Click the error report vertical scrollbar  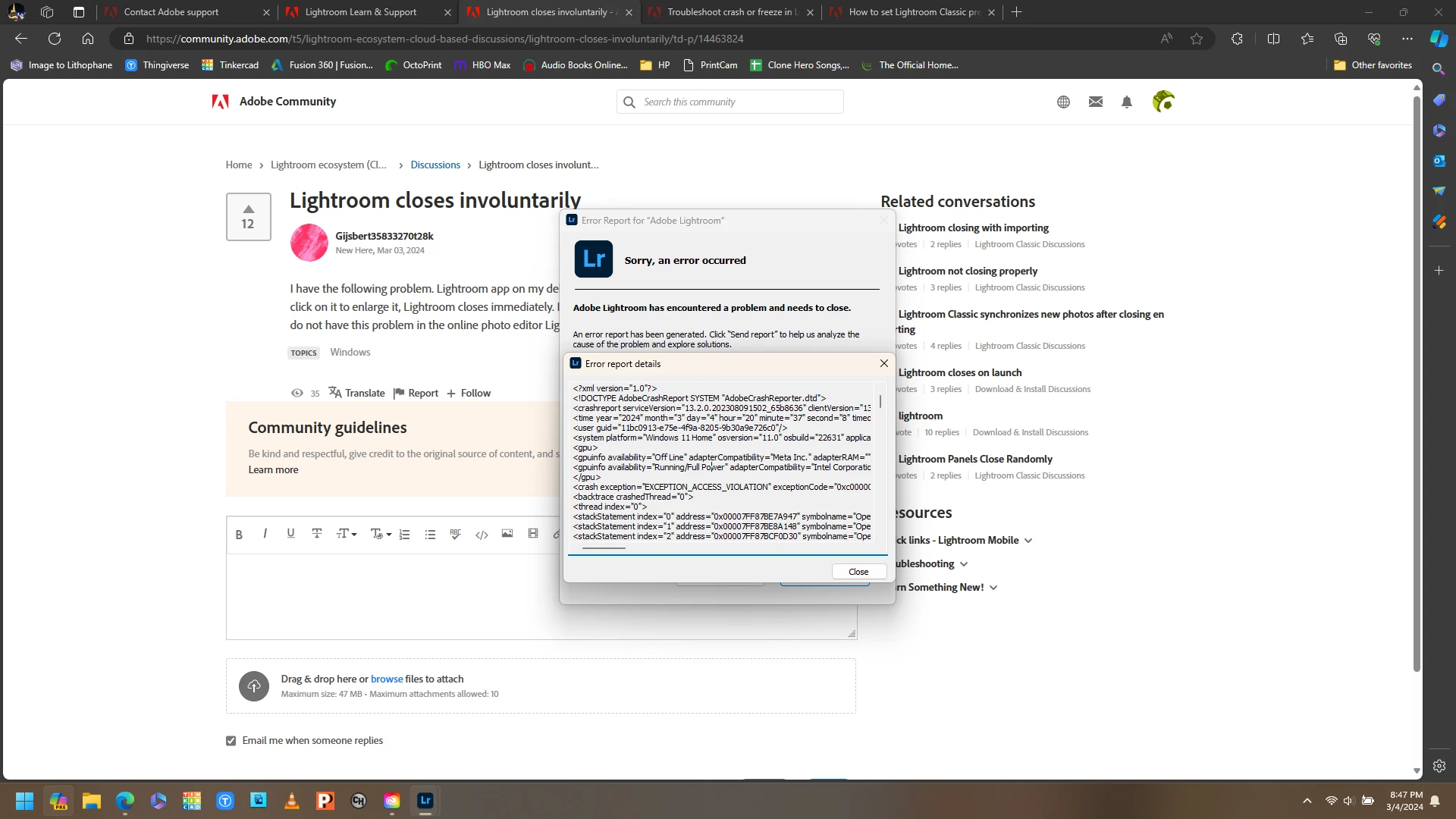(880, 401)
